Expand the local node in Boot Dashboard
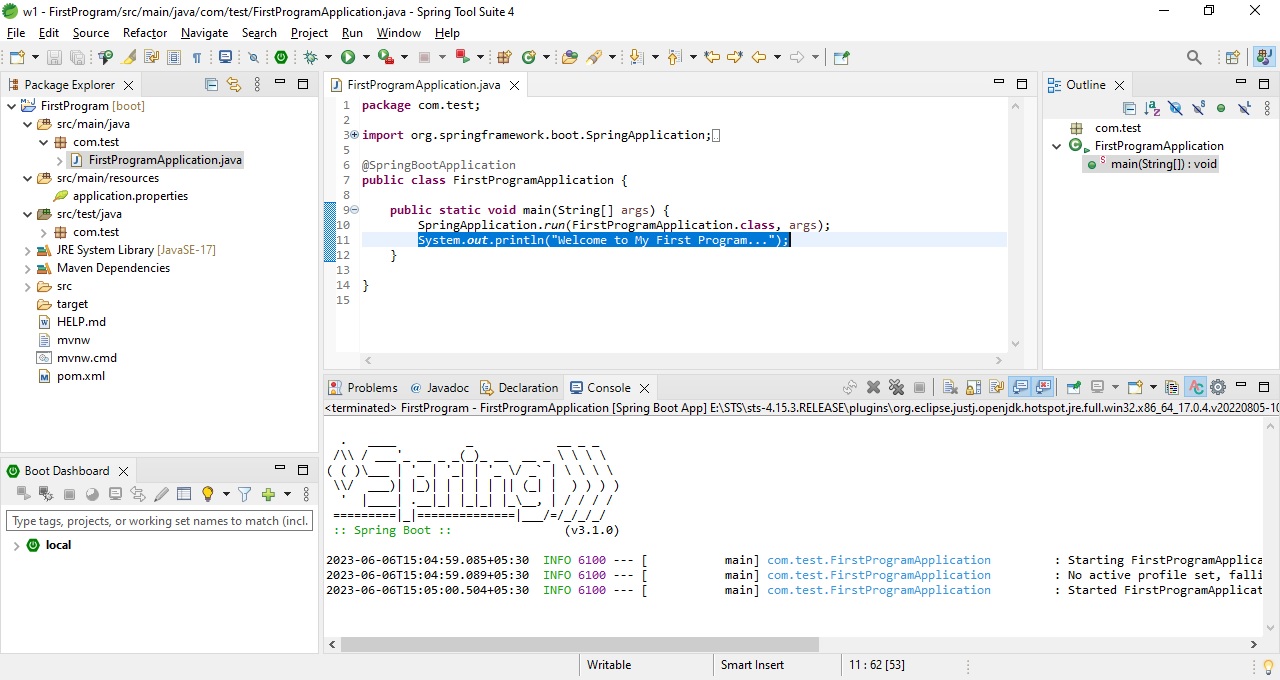The width and height of the screenshot is (1280, 680). pos(17,545)
